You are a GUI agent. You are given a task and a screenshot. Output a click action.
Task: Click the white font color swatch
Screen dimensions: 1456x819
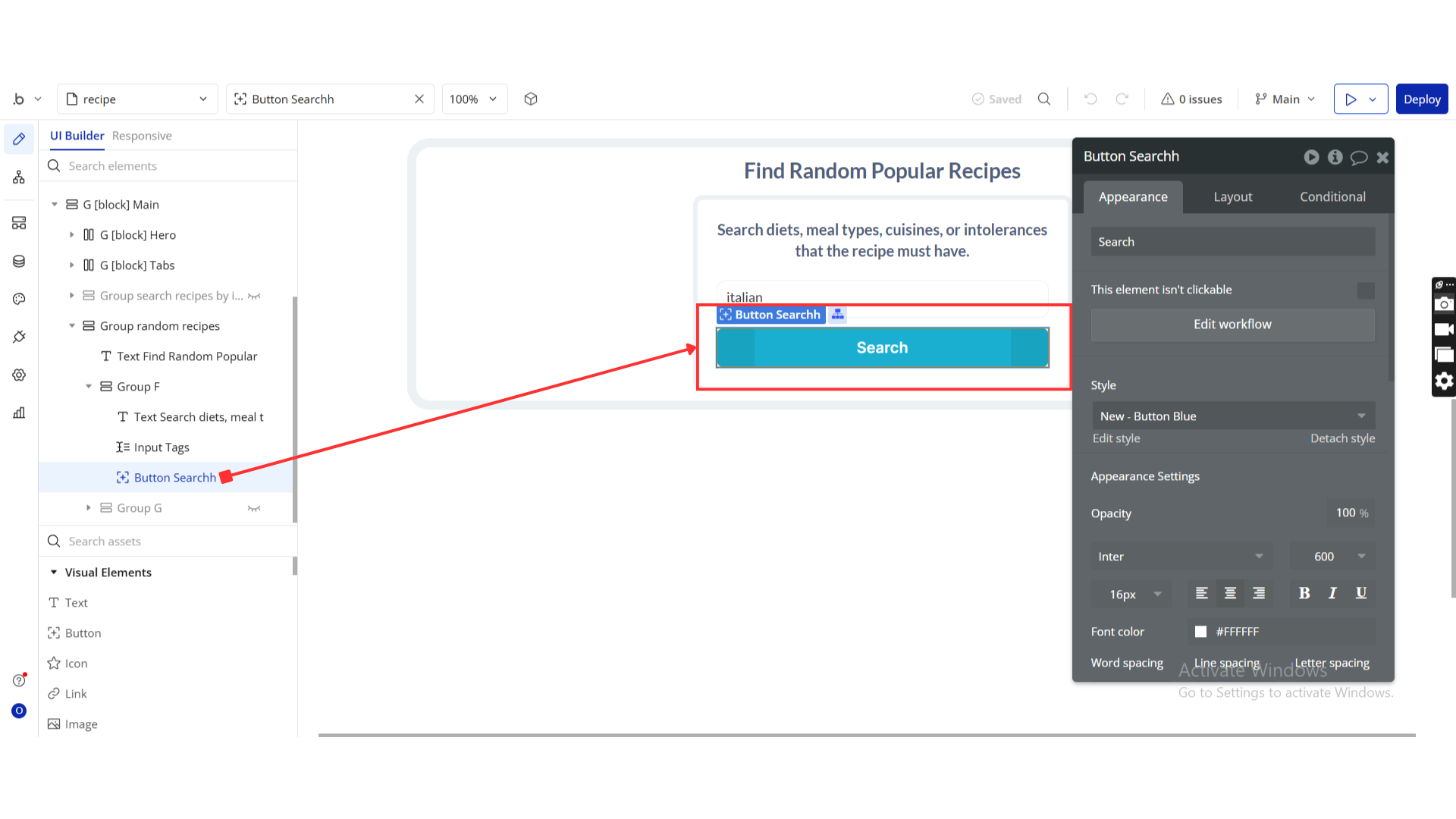[1200, 632]
